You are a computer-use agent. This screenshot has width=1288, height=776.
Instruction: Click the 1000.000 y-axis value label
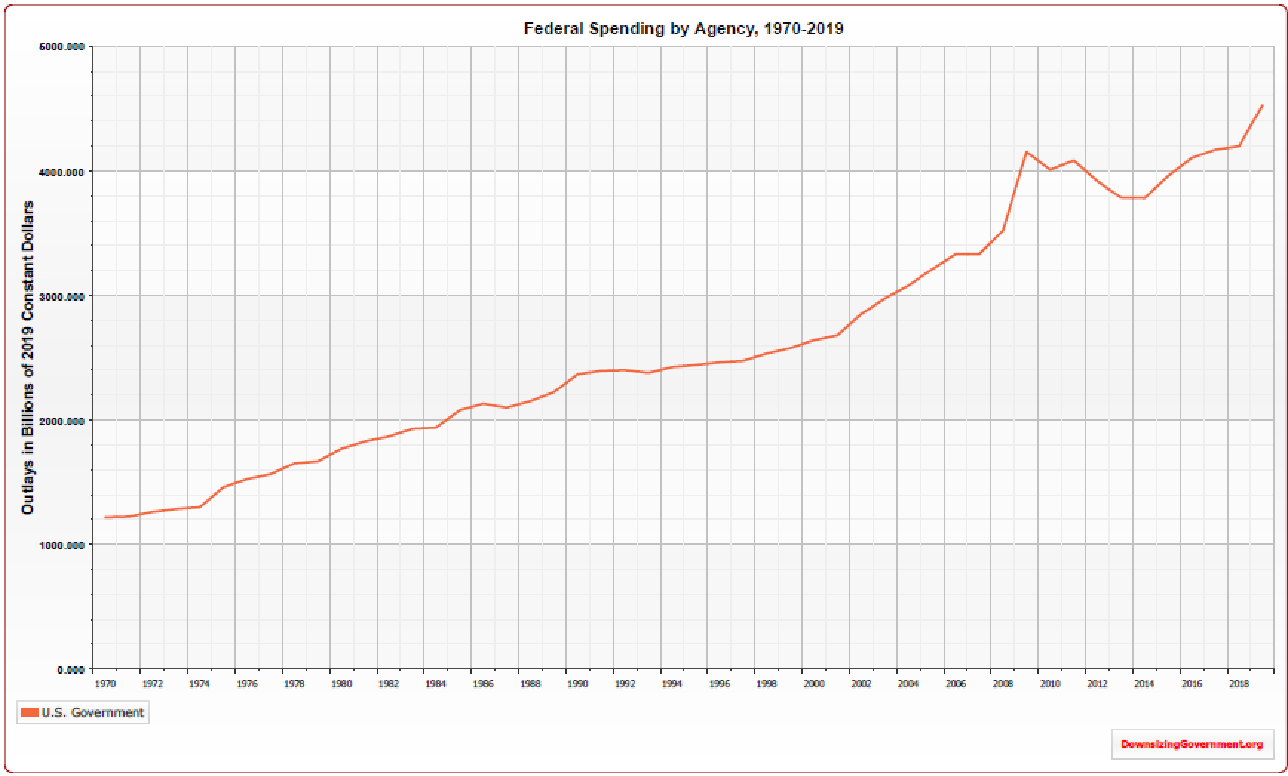63,545
